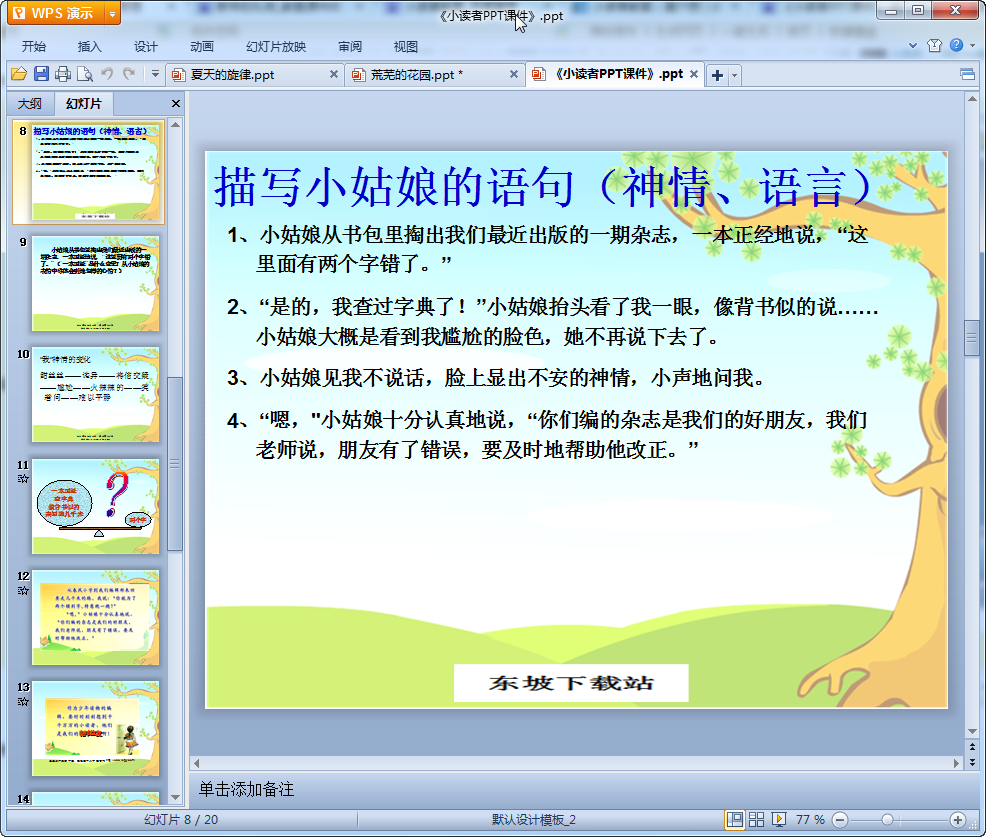This screenshot has width=986, height=837.
Task: Click the blue Help question mark icon
Action: point(956,45)
